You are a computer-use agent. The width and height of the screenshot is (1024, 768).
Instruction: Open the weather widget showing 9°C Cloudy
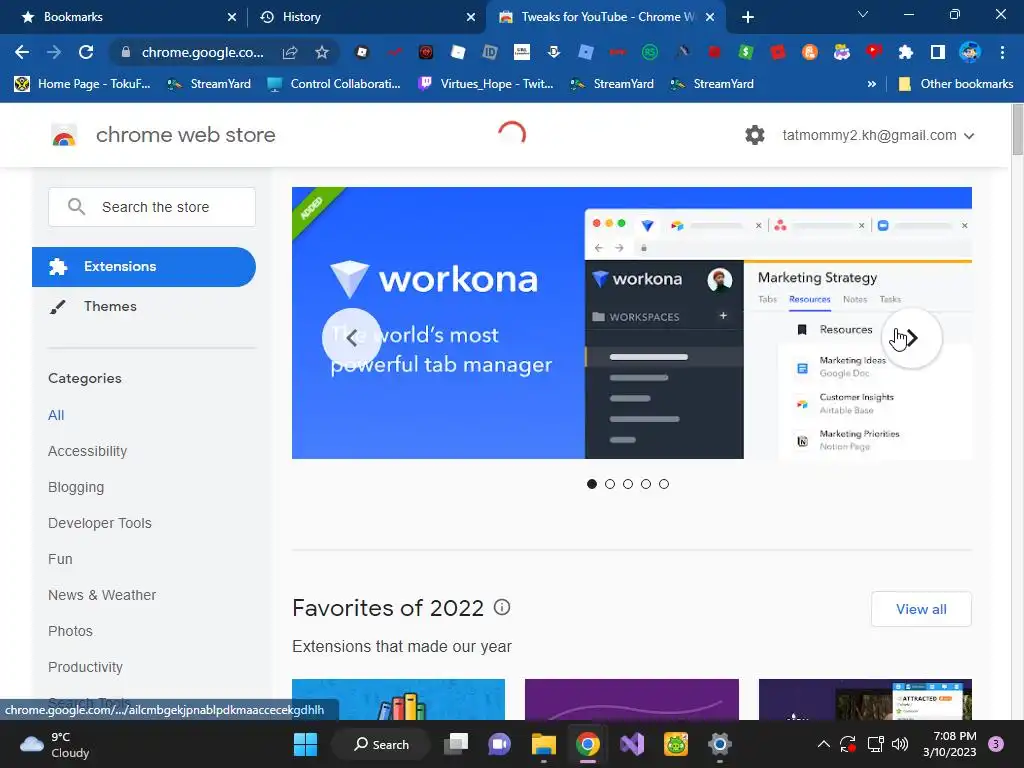(x=55, y=744)
